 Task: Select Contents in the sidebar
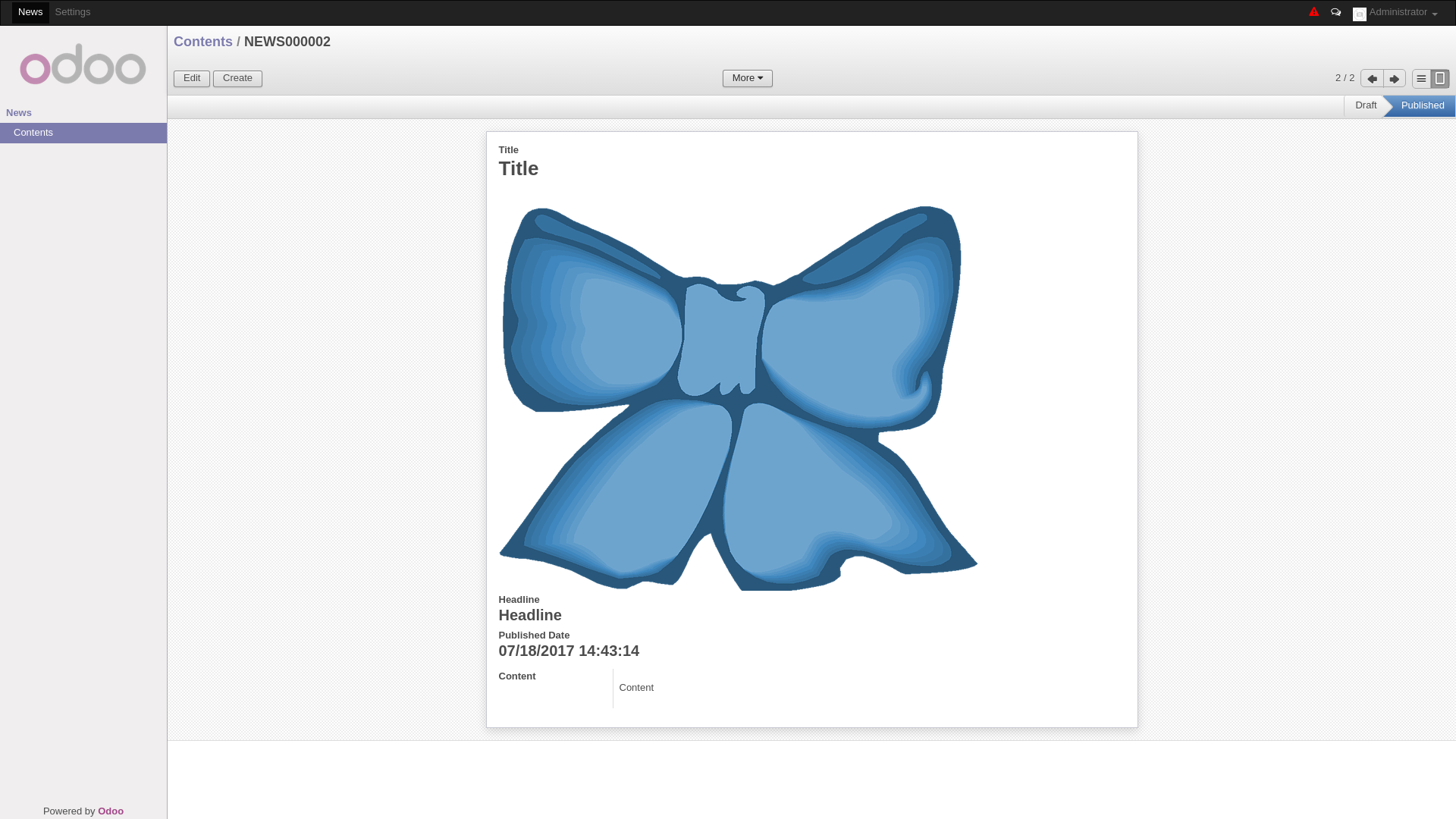[x=33, y=133]
